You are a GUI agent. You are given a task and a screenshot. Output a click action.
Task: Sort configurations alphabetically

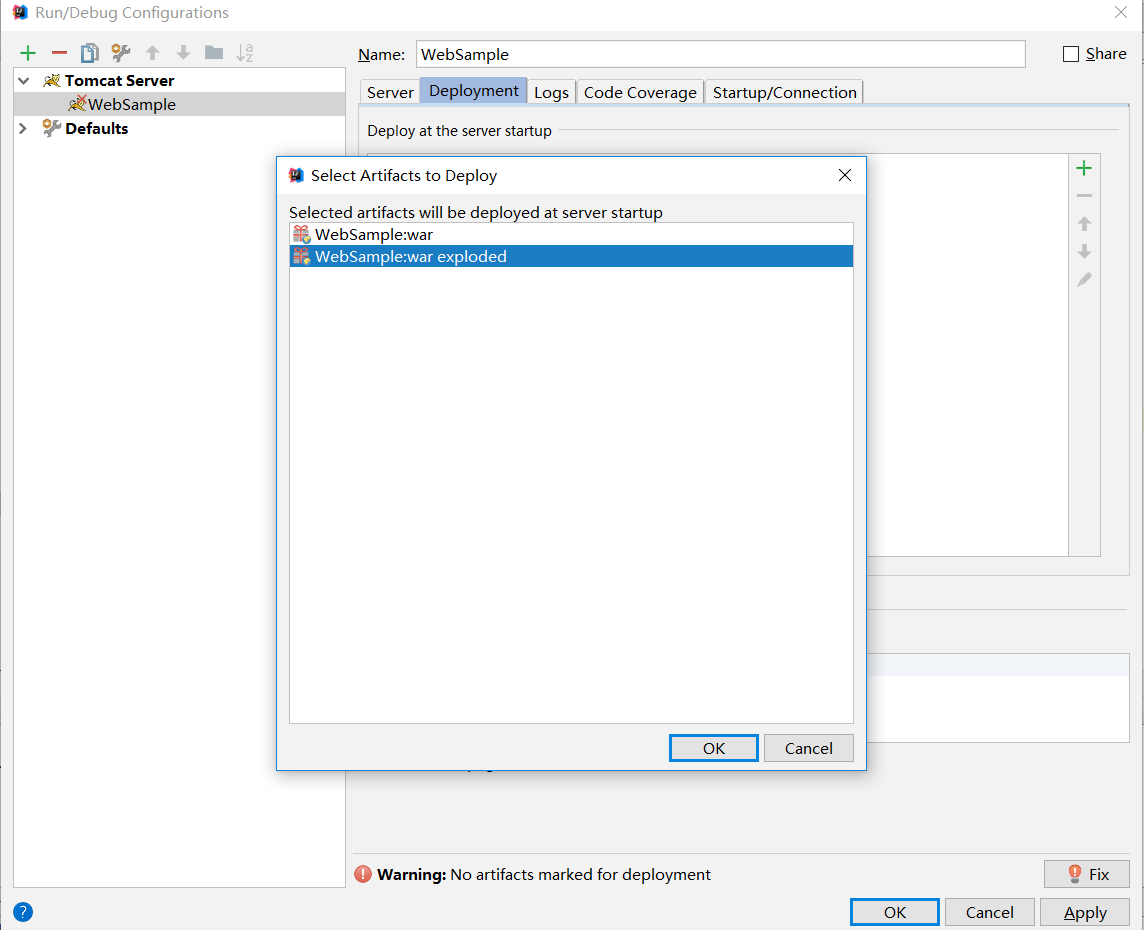[x=244, y=53]
